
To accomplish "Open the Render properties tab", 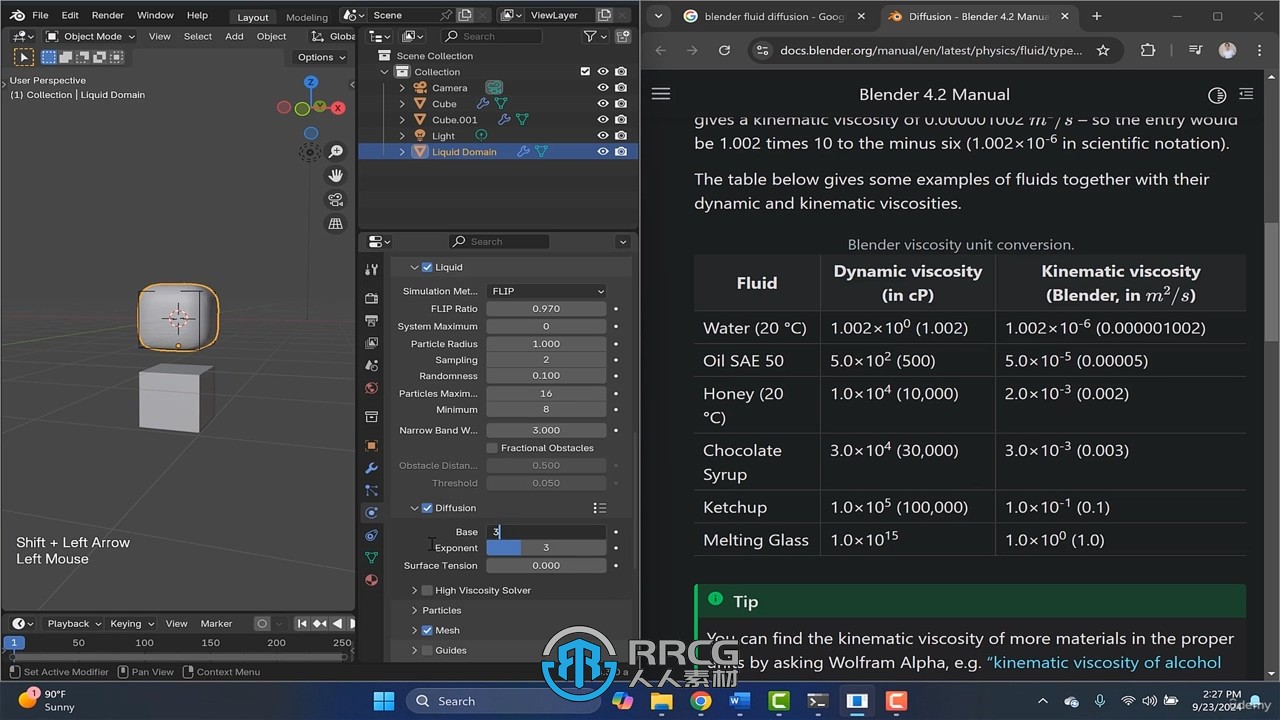I will 371,298.
